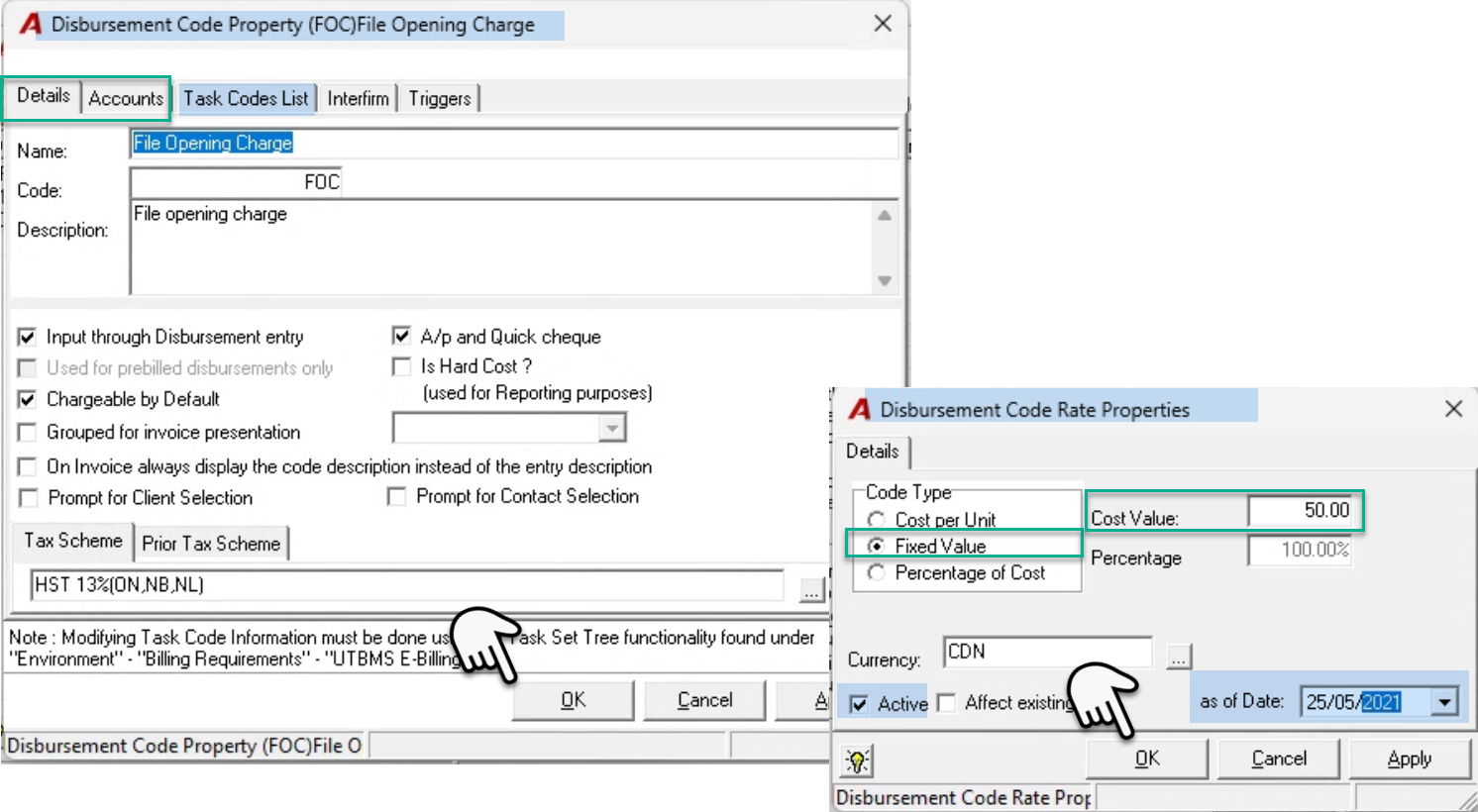Click OK in Rate Properties dialog

tap(1147, 759)
